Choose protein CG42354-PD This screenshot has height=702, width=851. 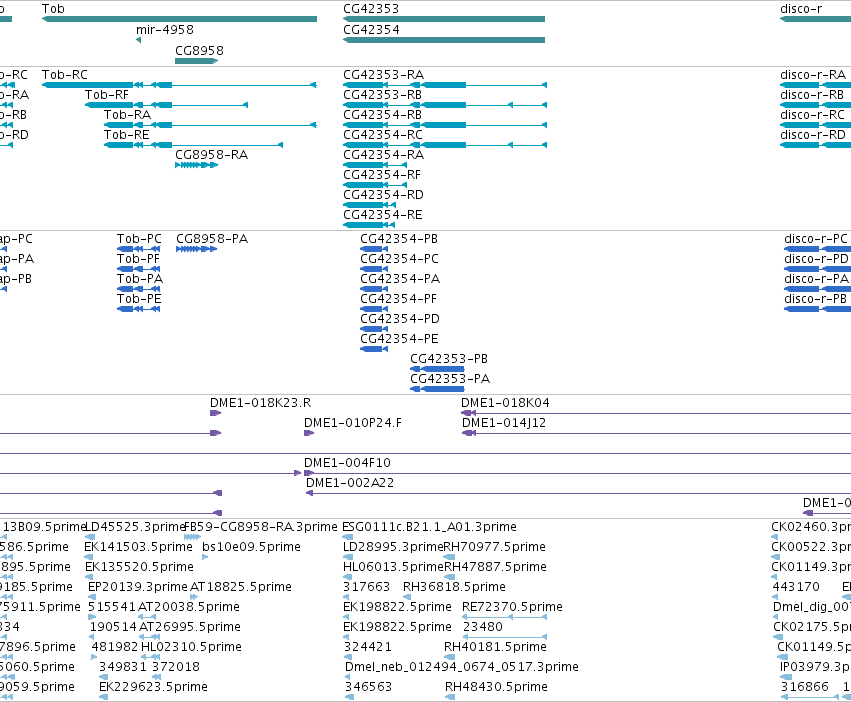coord(400,319)
